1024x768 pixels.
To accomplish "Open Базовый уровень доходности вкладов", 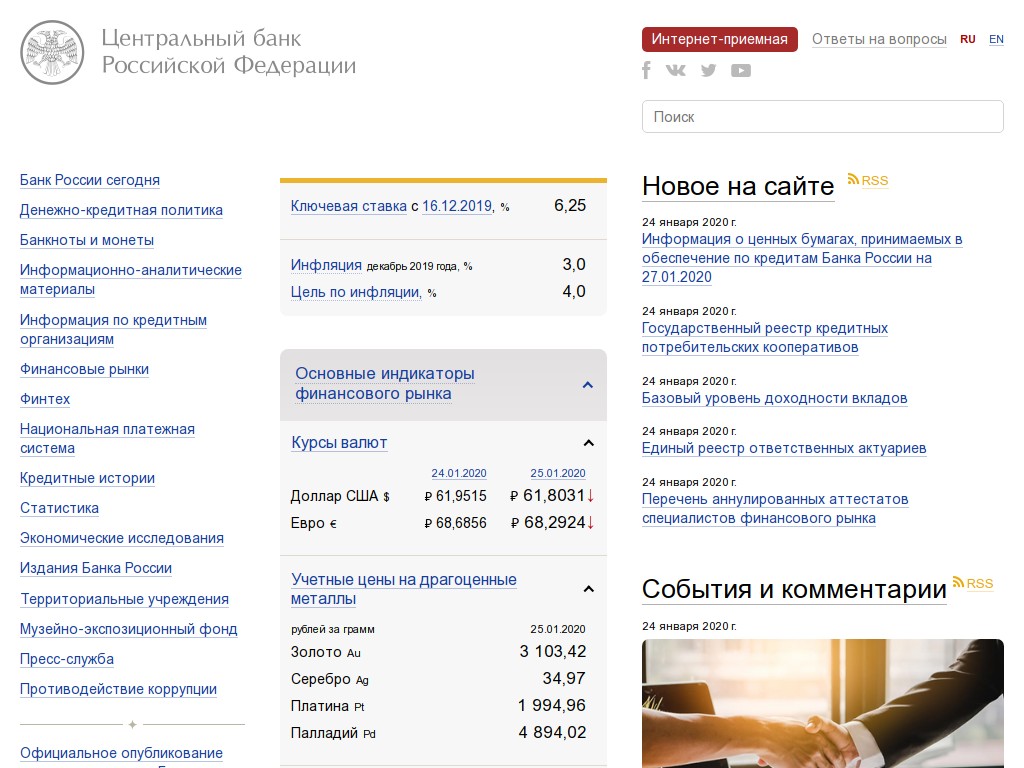I will [775, 398].
